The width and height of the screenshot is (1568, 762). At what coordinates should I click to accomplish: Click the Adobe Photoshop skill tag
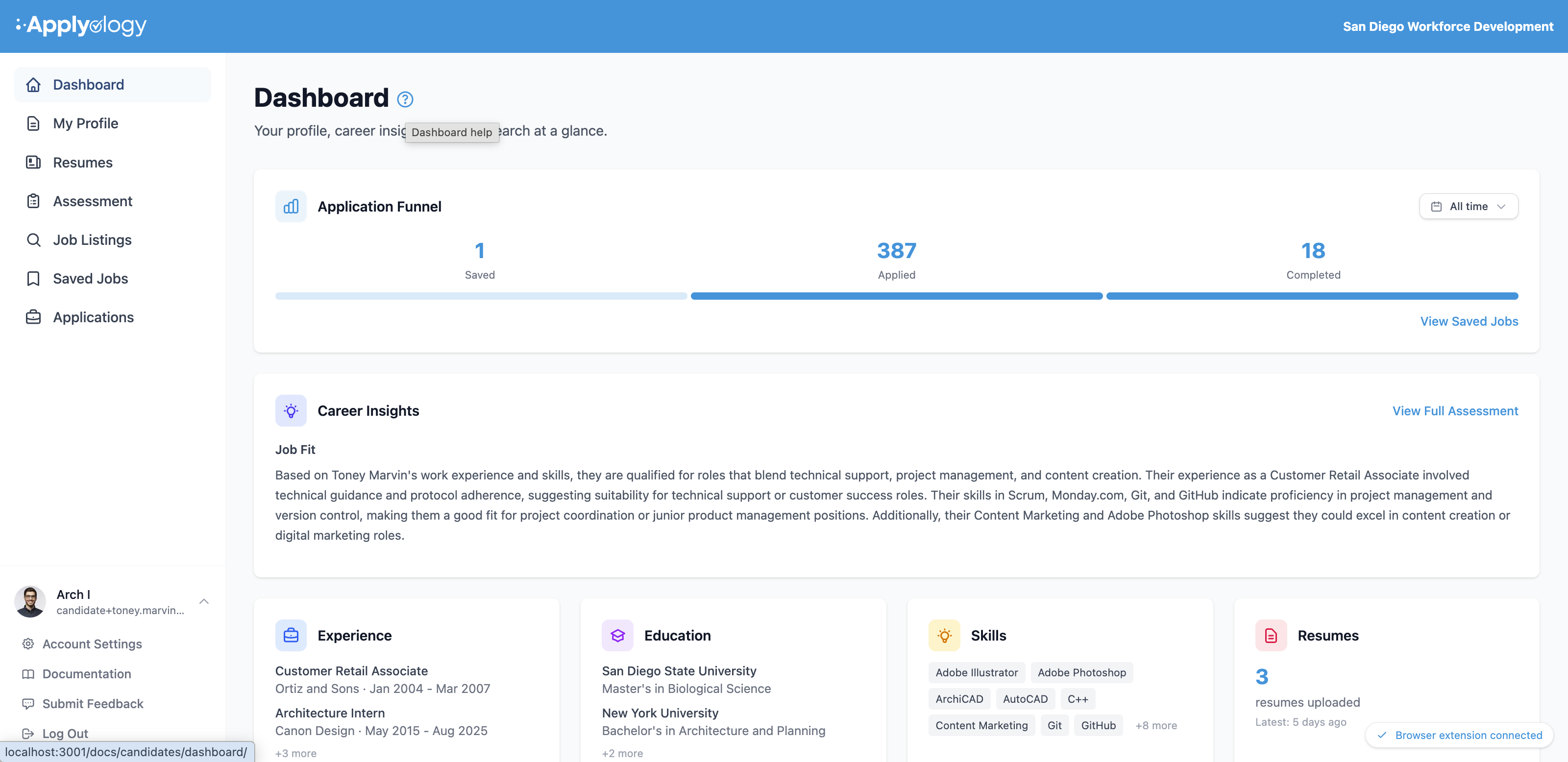tap(1081, 672)
